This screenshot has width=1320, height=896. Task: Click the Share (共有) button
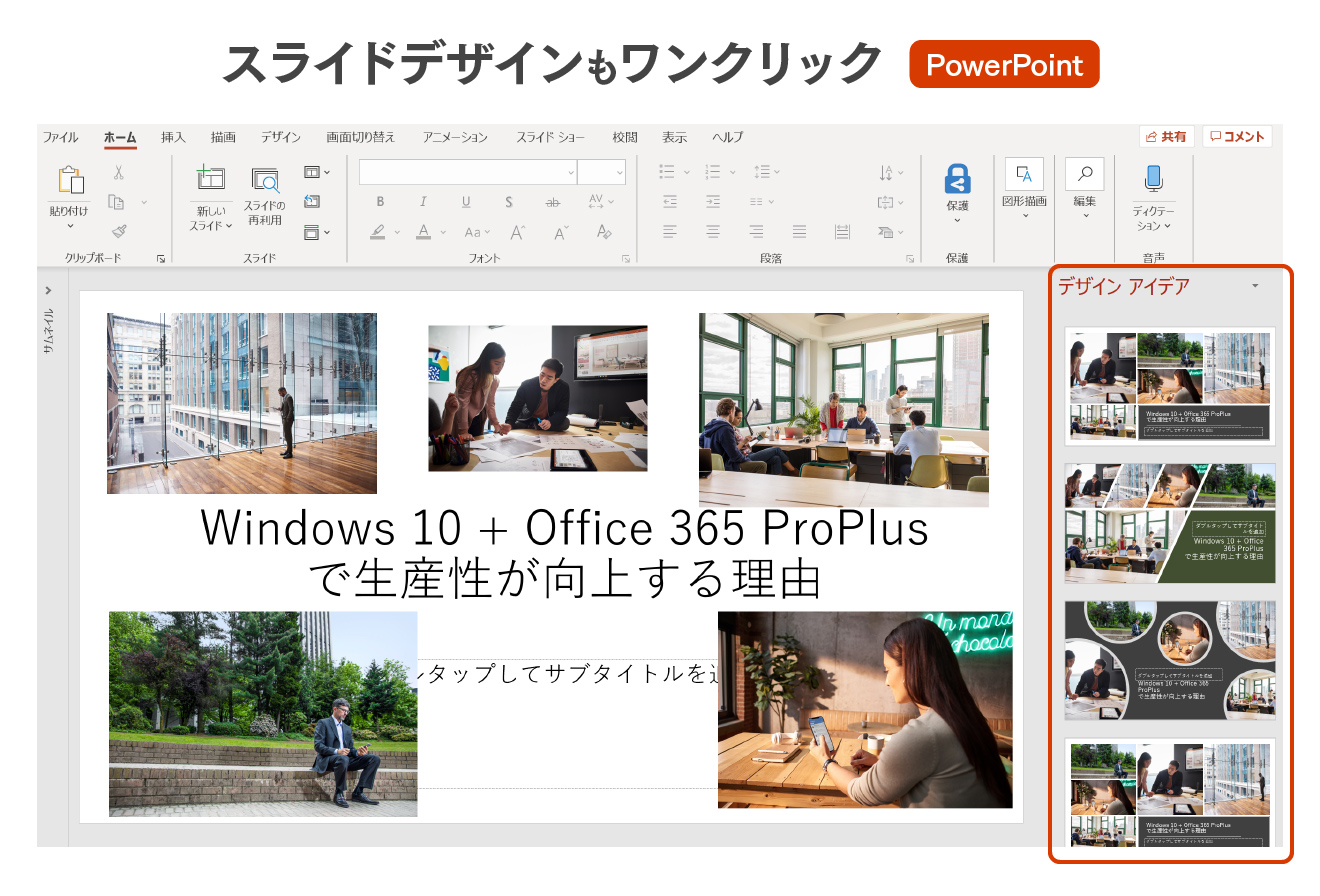tap(1166, 137)
